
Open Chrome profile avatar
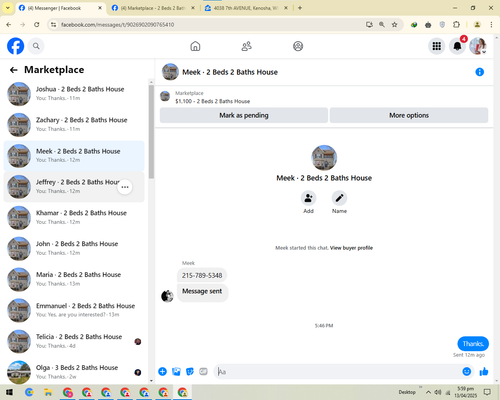tap(477, 25)
